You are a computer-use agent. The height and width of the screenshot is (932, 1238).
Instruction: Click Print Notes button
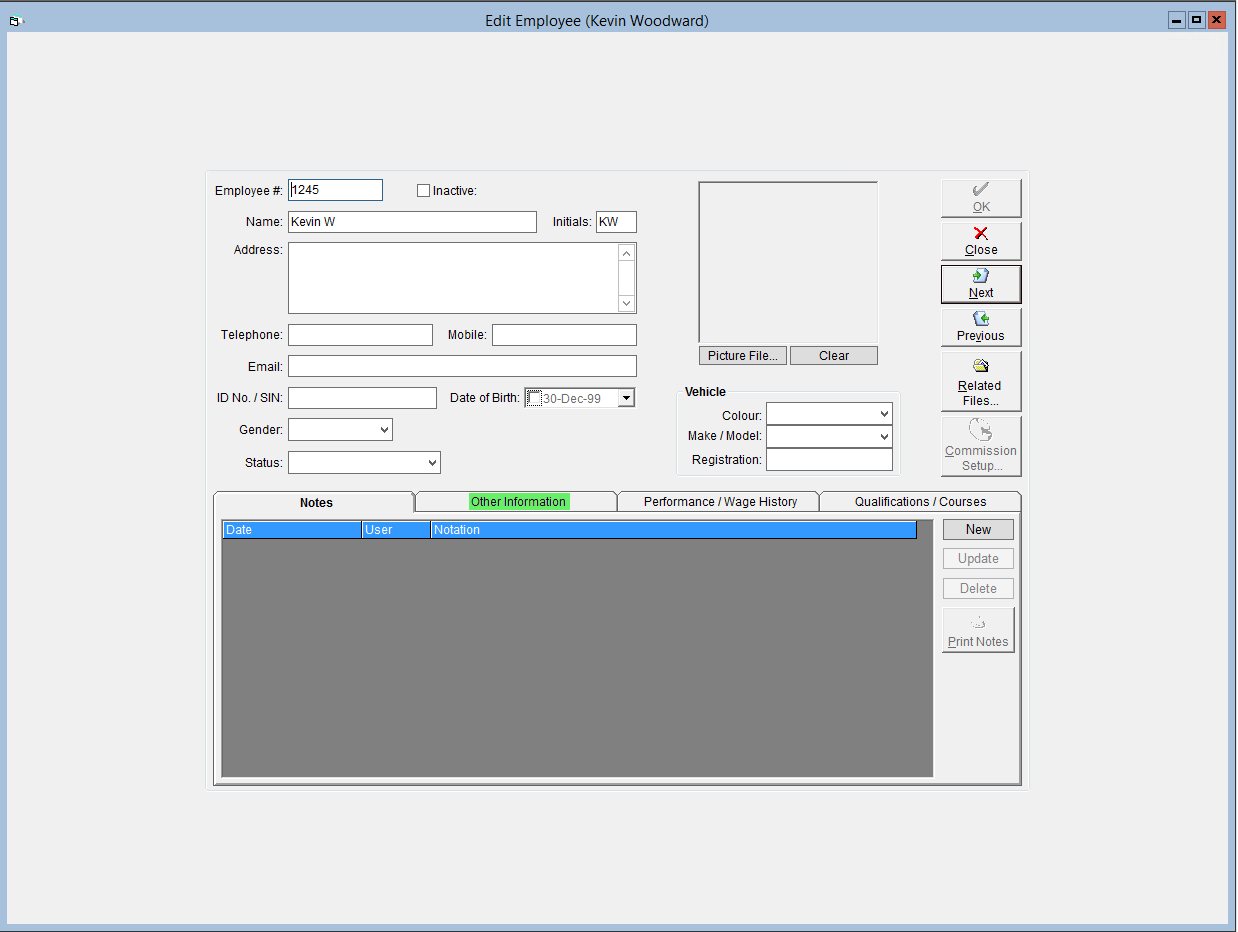[978, 630]
